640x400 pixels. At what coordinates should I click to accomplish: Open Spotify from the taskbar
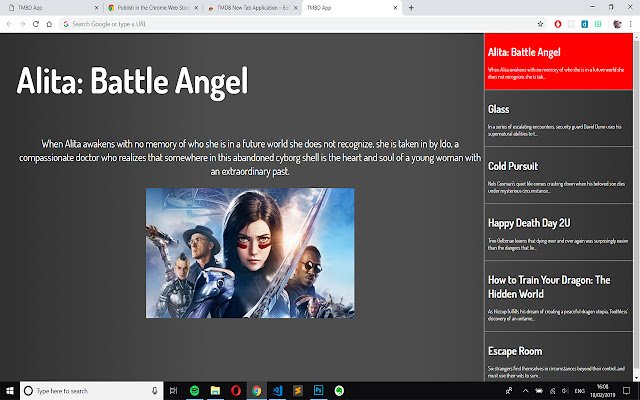click(x=195, y=391)
